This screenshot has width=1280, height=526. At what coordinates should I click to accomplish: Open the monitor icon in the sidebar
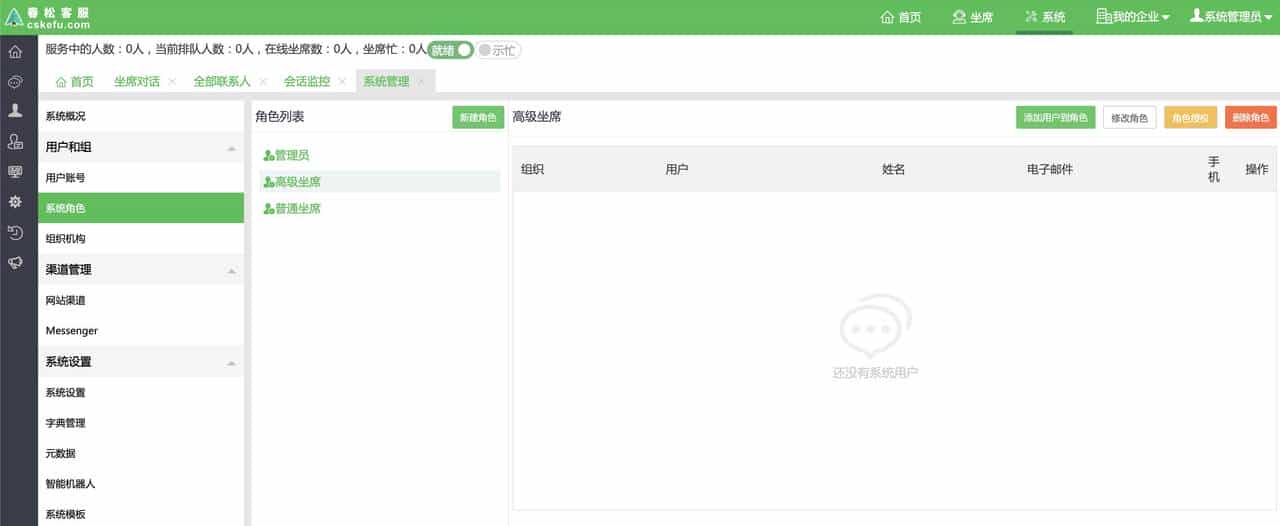tap(15, 172)
